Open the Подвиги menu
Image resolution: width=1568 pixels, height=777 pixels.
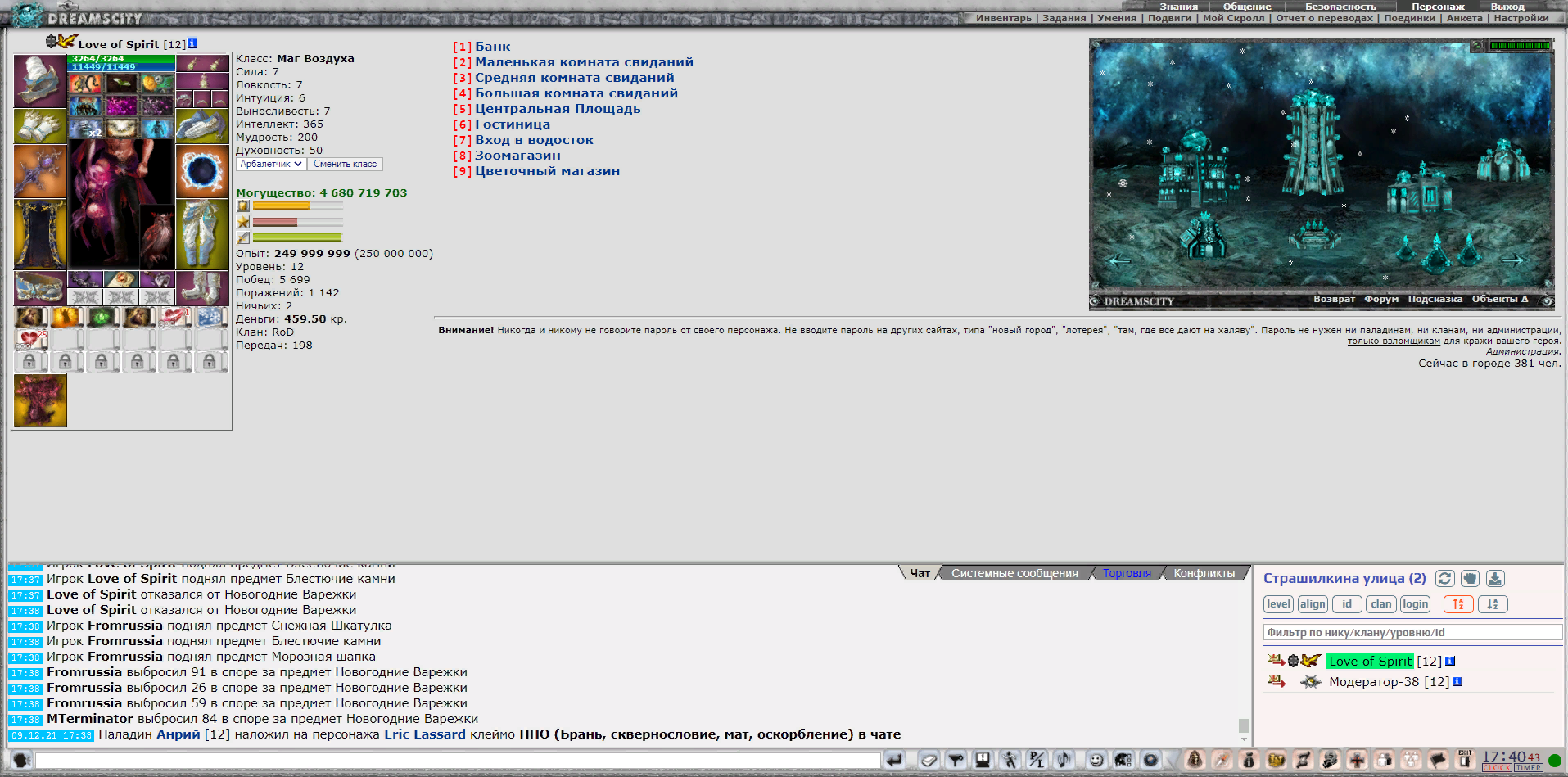[1169, 18]
